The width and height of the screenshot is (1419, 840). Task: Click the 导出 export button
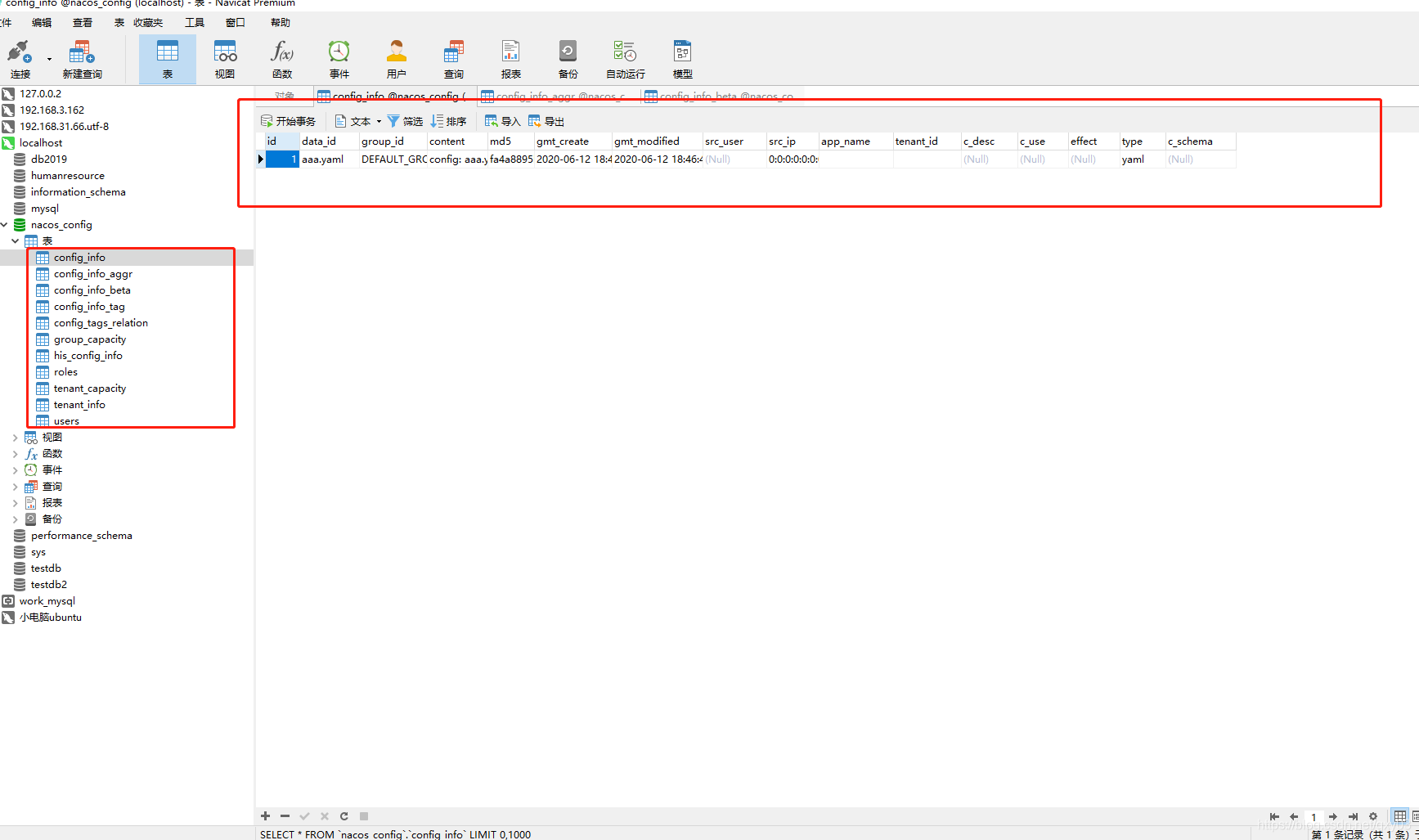click(x=546, y=121)
